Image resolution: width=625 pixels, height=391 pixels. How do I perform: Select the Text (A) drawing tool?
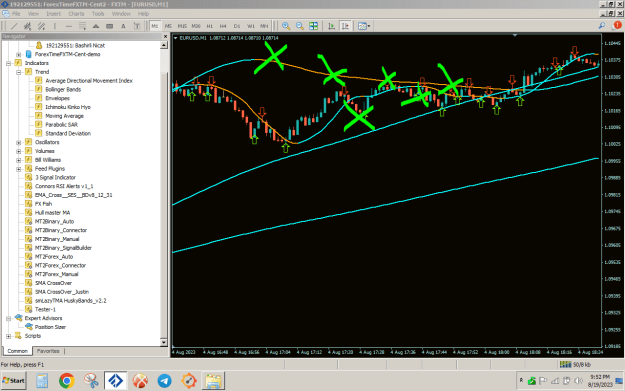(123, 26)
